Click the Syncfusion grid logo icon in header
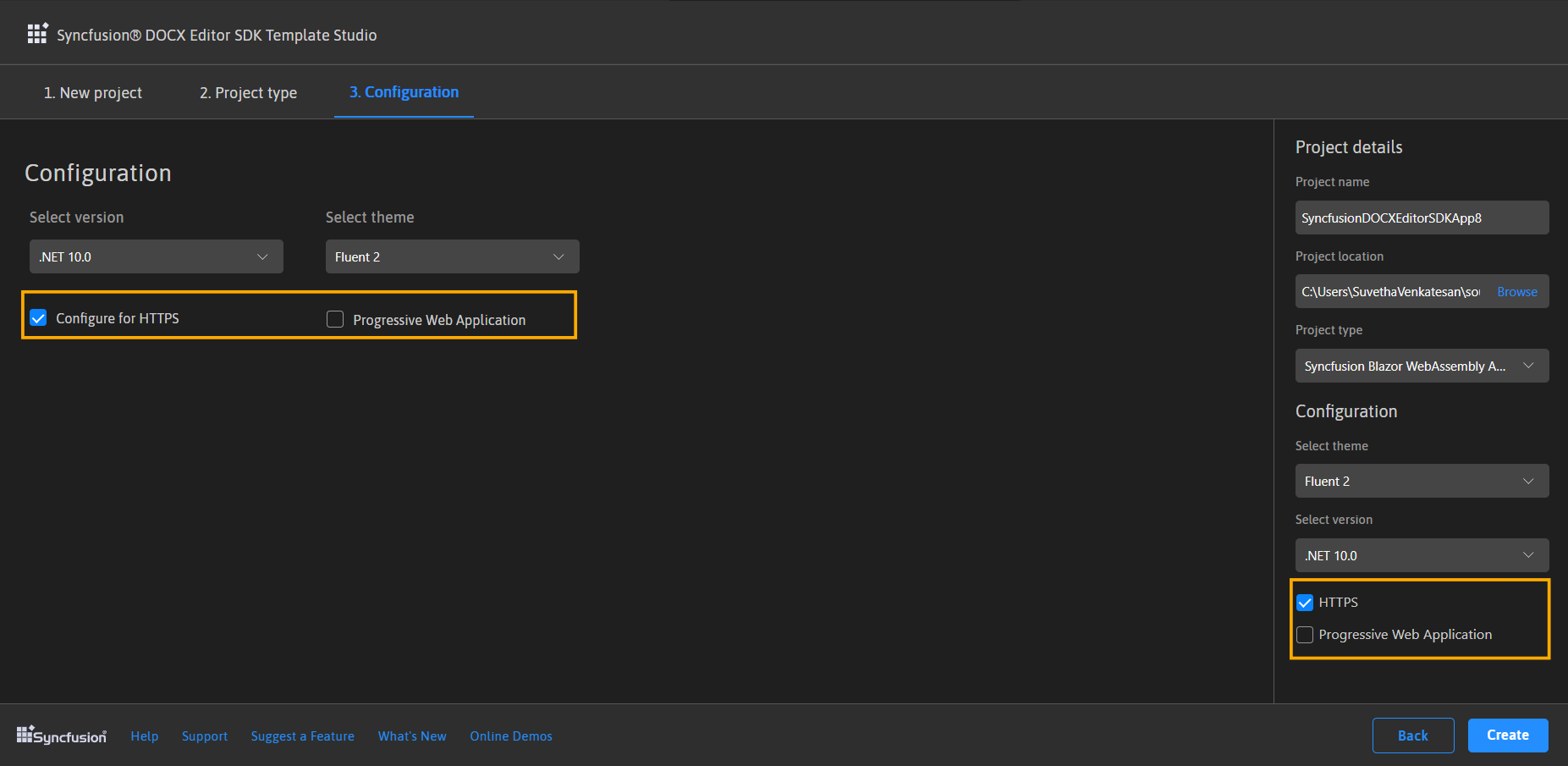Screen dimensions: 1568x766 click(37, 34)
